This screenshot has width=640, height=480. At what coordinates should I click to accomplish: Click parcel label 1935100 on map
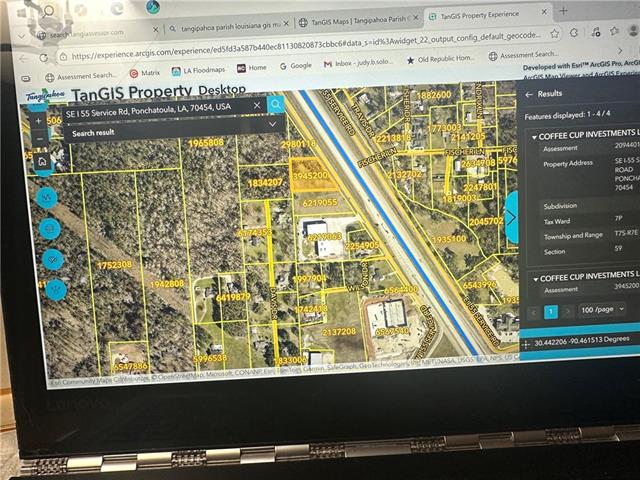point(449,239)
